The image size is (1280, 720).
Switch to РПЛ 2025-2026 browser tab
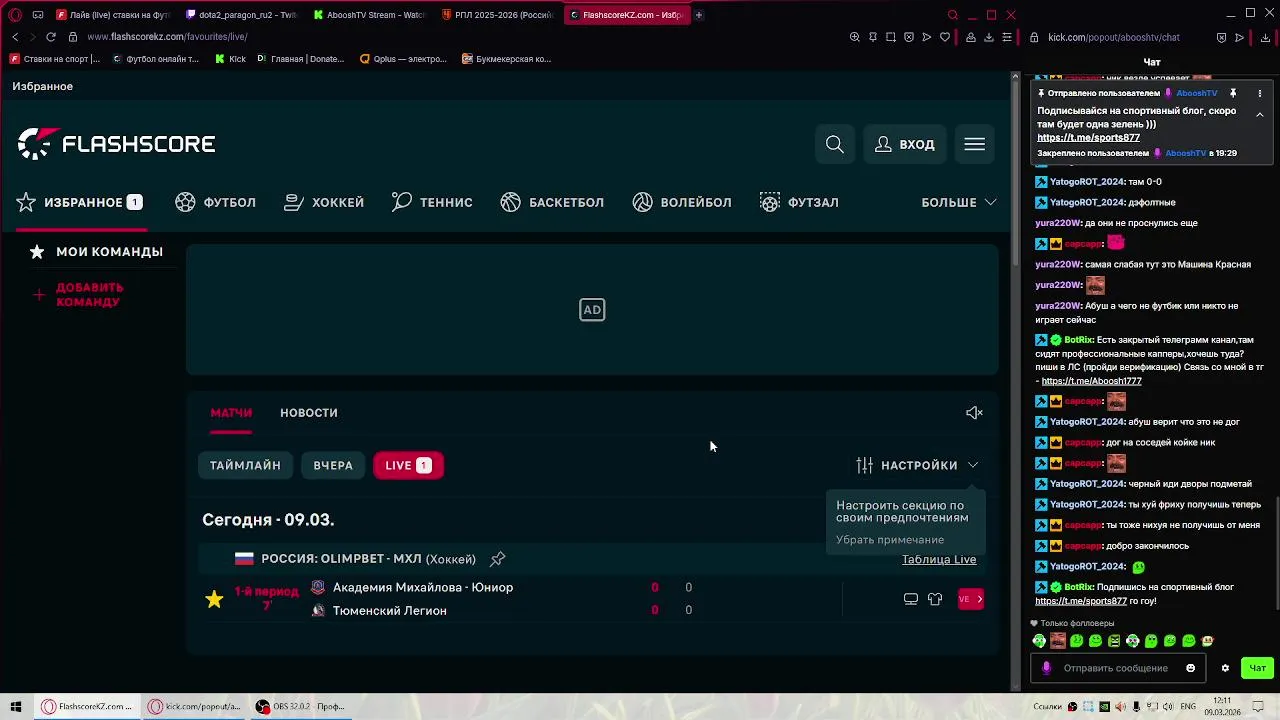(x=498, y=15)
